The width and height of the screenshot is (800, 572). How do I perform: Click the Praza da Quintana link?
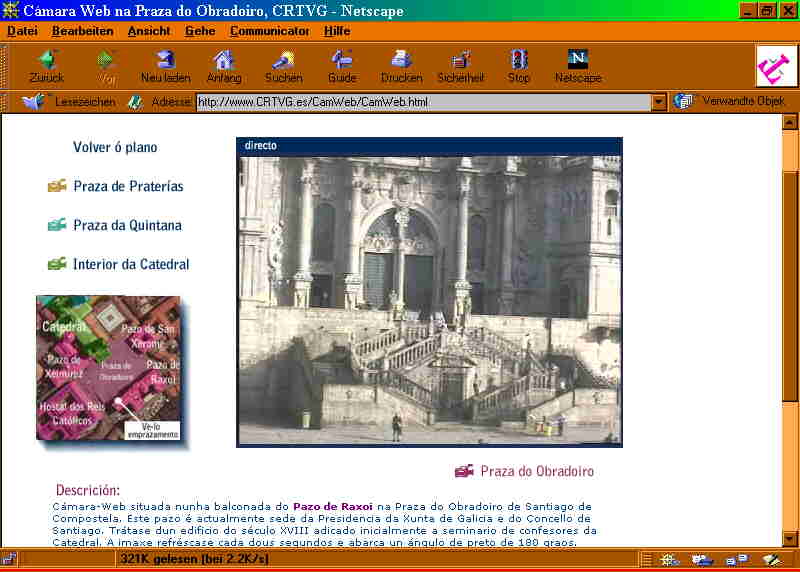127,226
